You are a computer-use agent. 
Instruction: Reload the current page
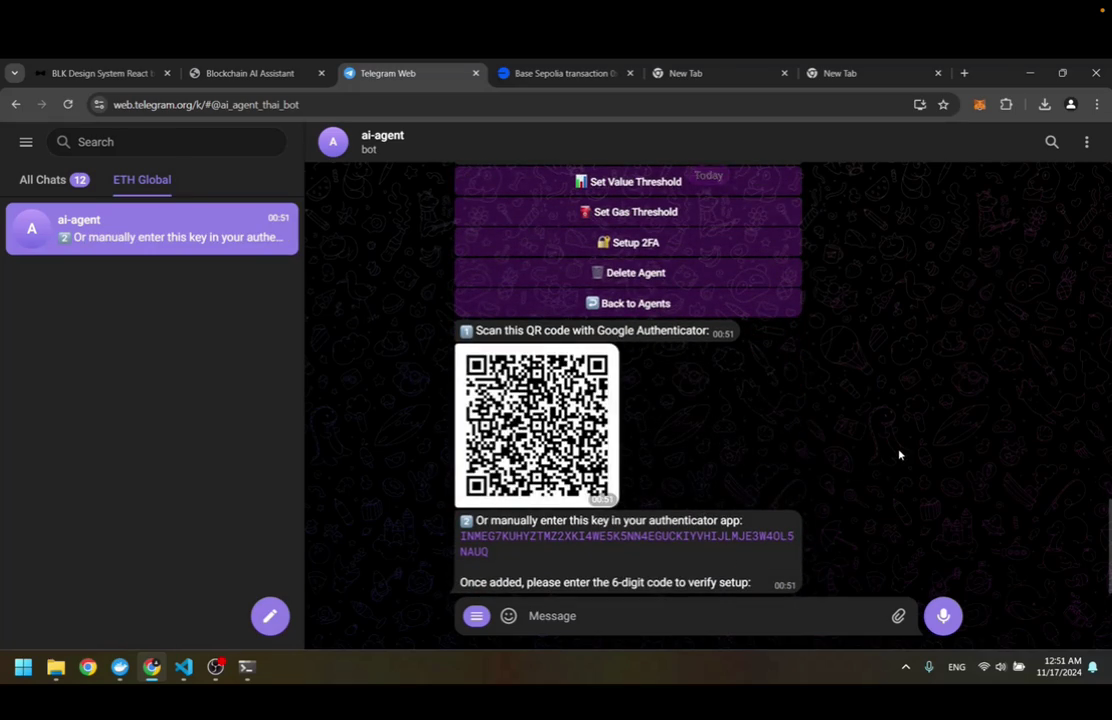(x=68, y=105)
